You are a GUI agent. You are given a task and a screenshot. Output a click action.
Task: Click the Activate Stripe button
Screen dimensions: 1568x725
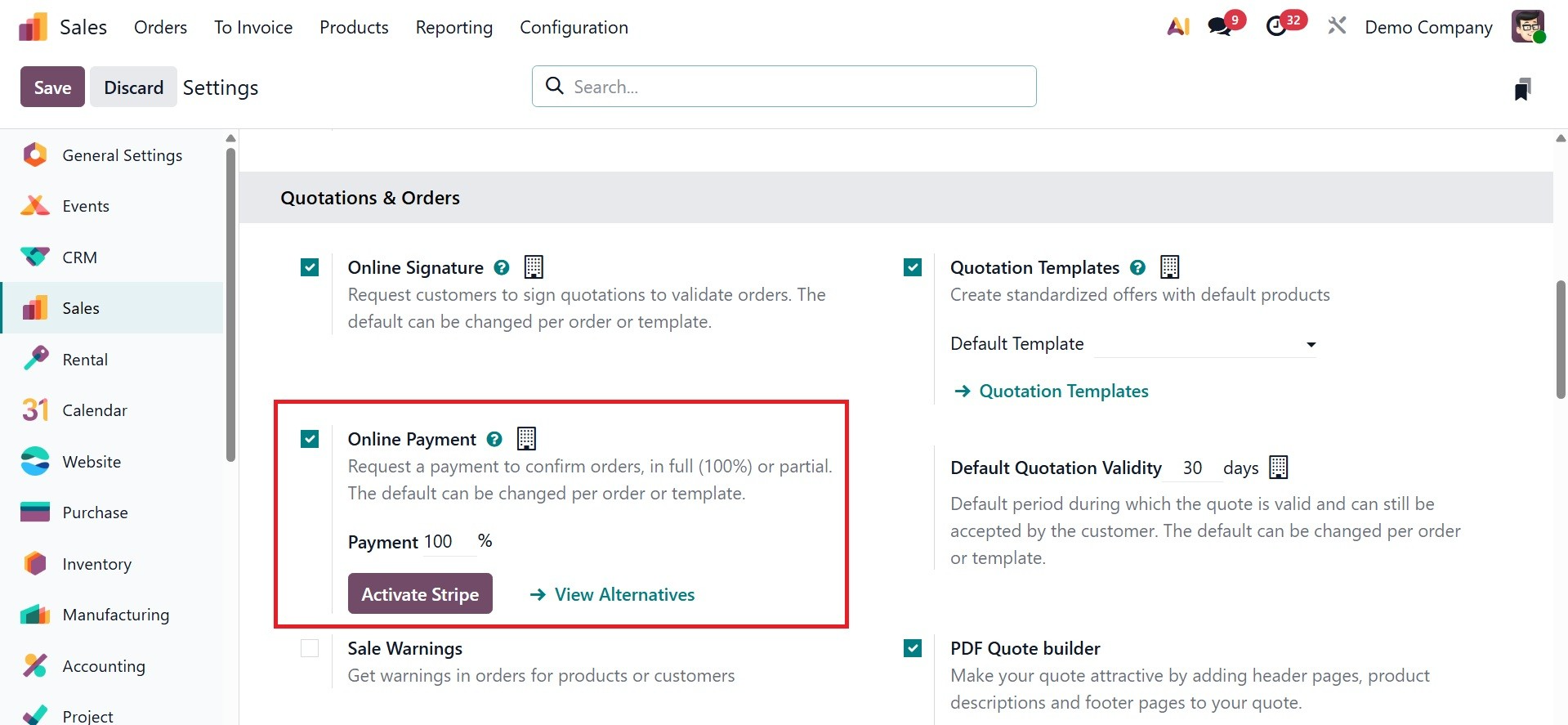click(x=420, y=594)
